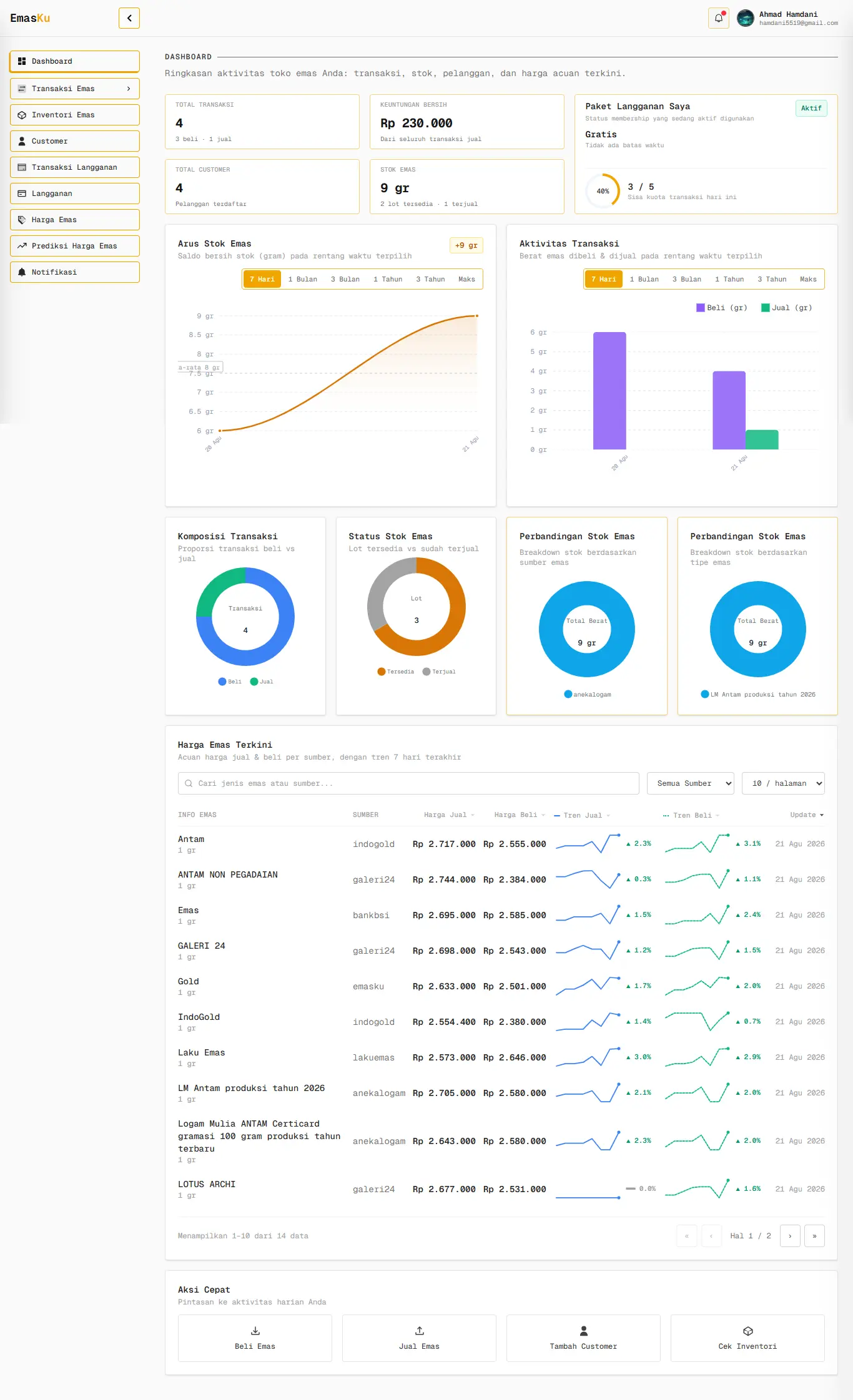Image resolution: width=853 pixels, height=1400 pixels.
Task: Click the Beli Emas quick action
Action: [x=255, y=1338]
